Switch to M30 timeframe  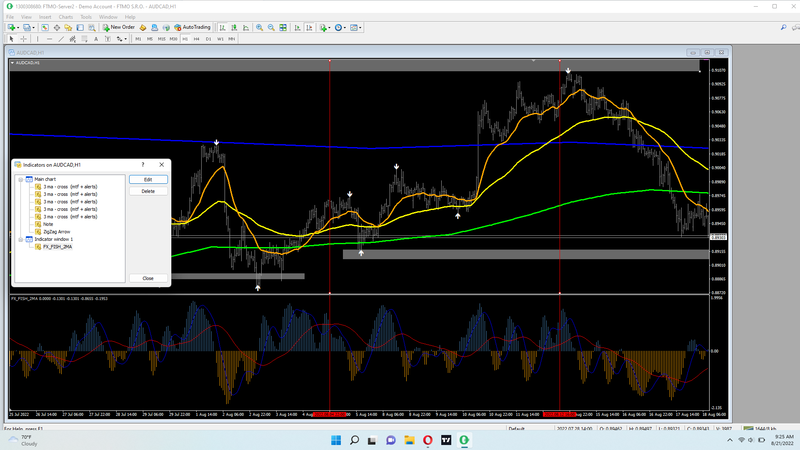[x=173, y=39]
